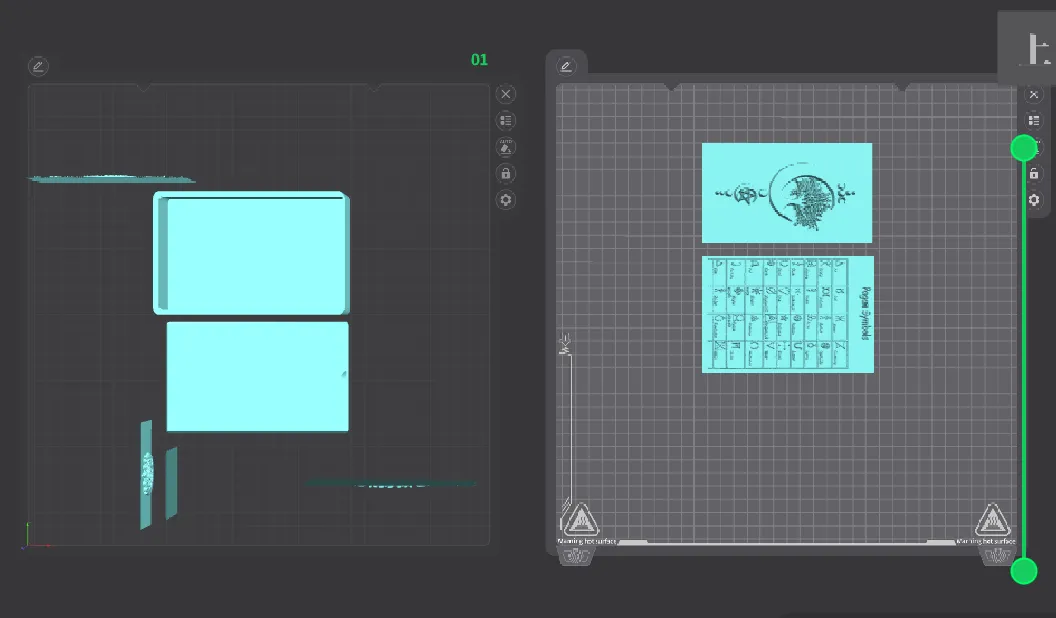1056x618 pixels.
Task: Select the large rectangular lid on the left plate
Action: (253, 254)
